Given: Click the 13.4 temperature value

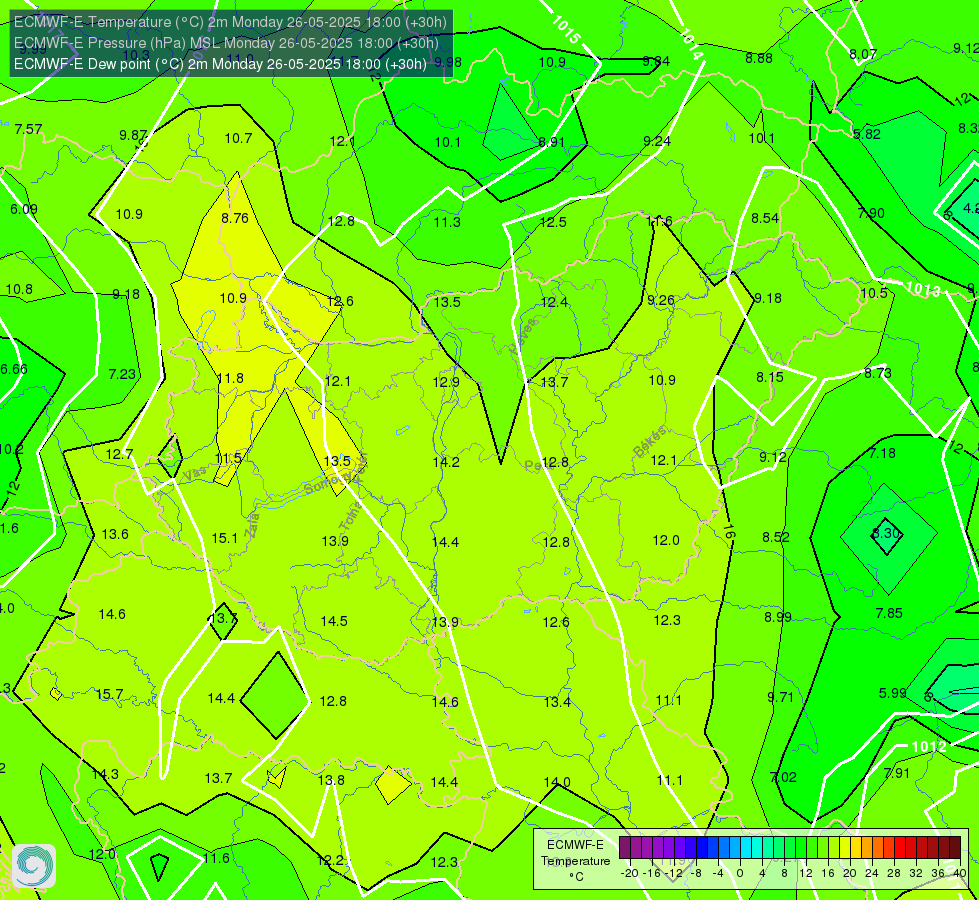Looking at the screenshot, I should [x=557, y=702].
